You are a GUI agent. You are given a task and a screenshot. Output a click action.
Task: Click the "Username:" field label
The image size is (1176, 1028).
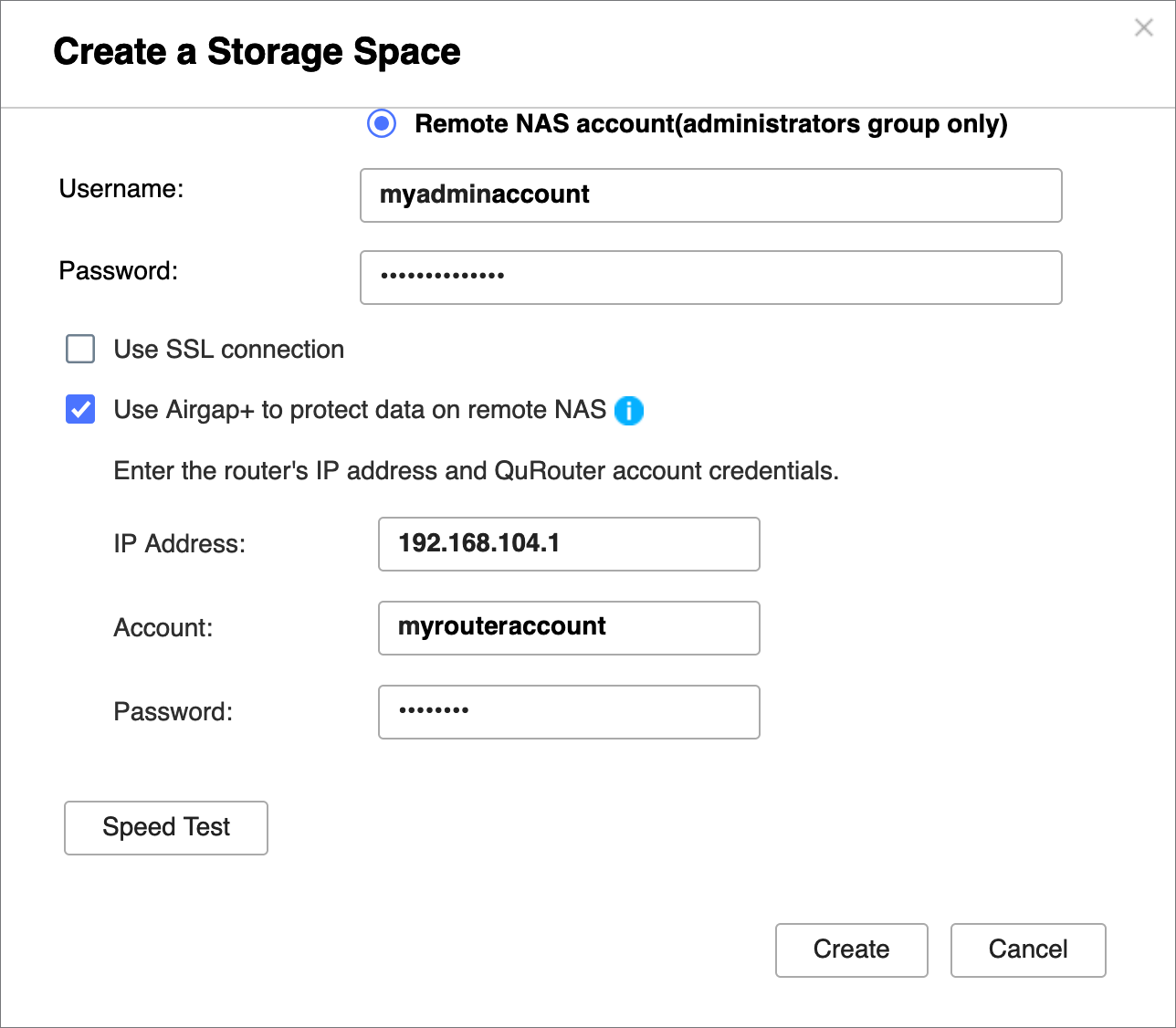pos(121,189)
